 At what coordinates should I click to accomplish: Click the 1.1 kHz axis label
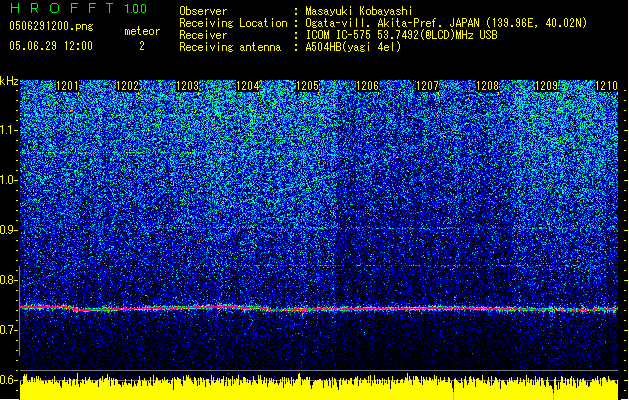pyautogui.click(x=9, y=130)
